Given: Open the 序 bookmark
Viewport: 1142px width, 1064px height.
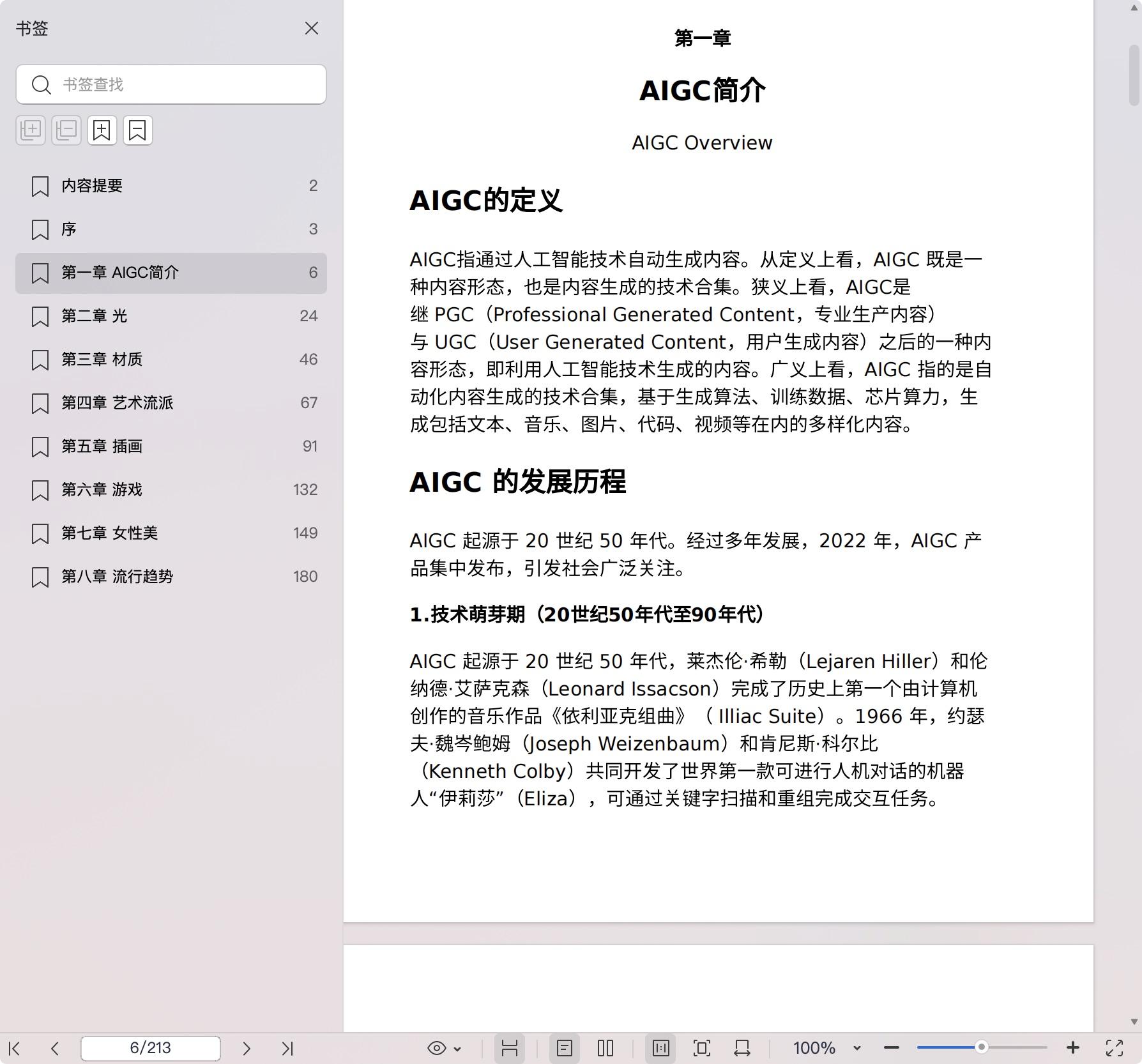Looking at the screenshot, I should 171,229.
